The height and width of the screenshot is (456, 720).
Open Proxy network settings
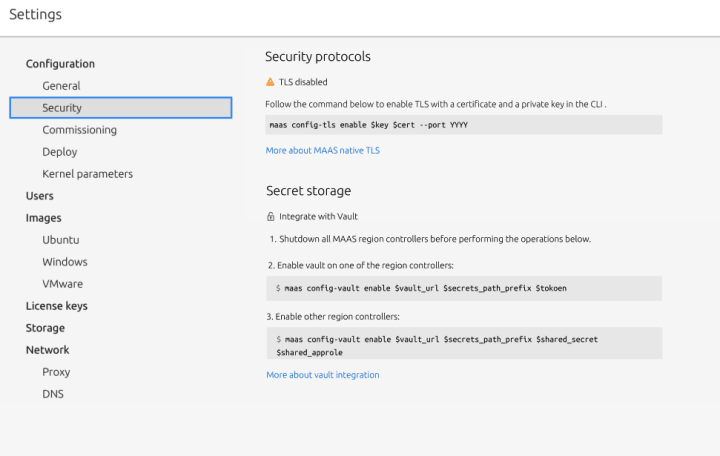click(x=56, y=372)
